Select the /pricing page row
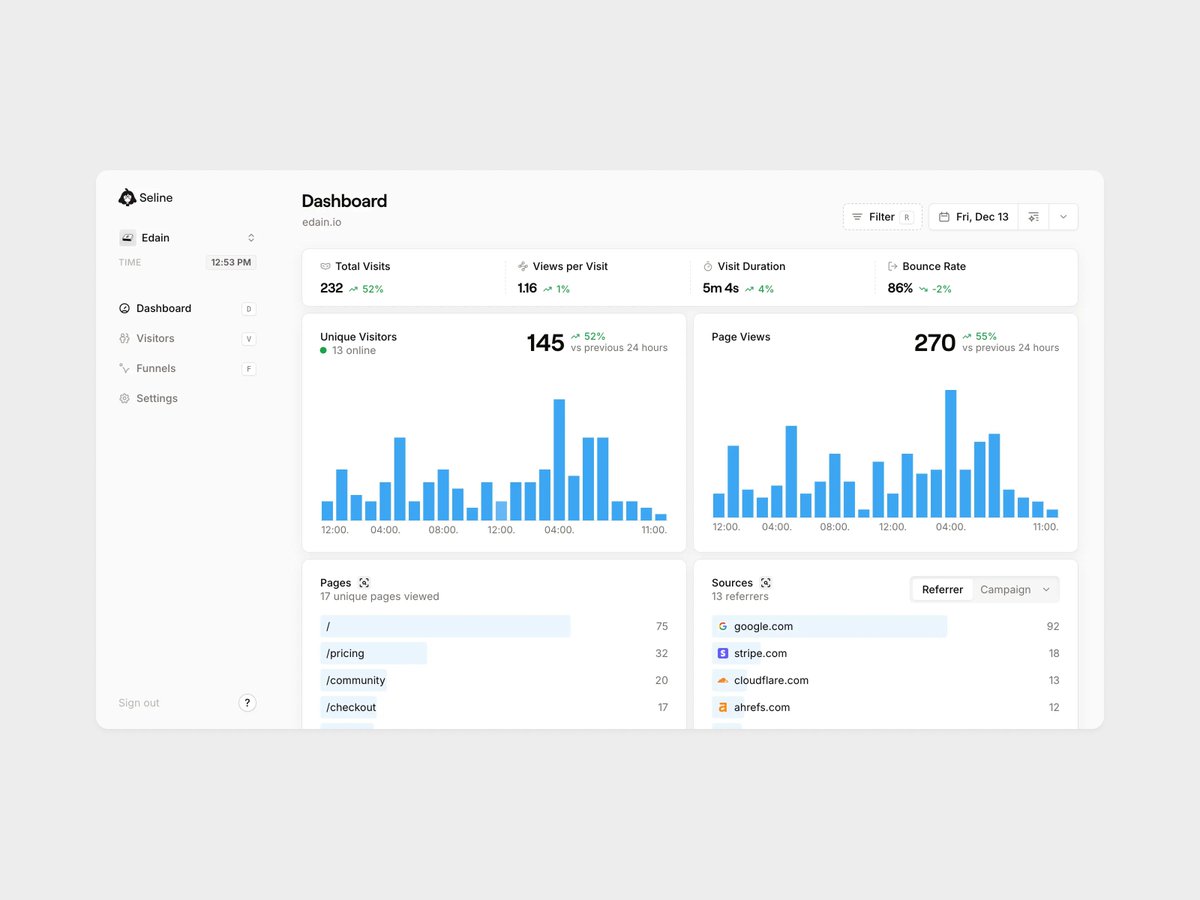This screenshot has height=900, width=1200. 494,653
